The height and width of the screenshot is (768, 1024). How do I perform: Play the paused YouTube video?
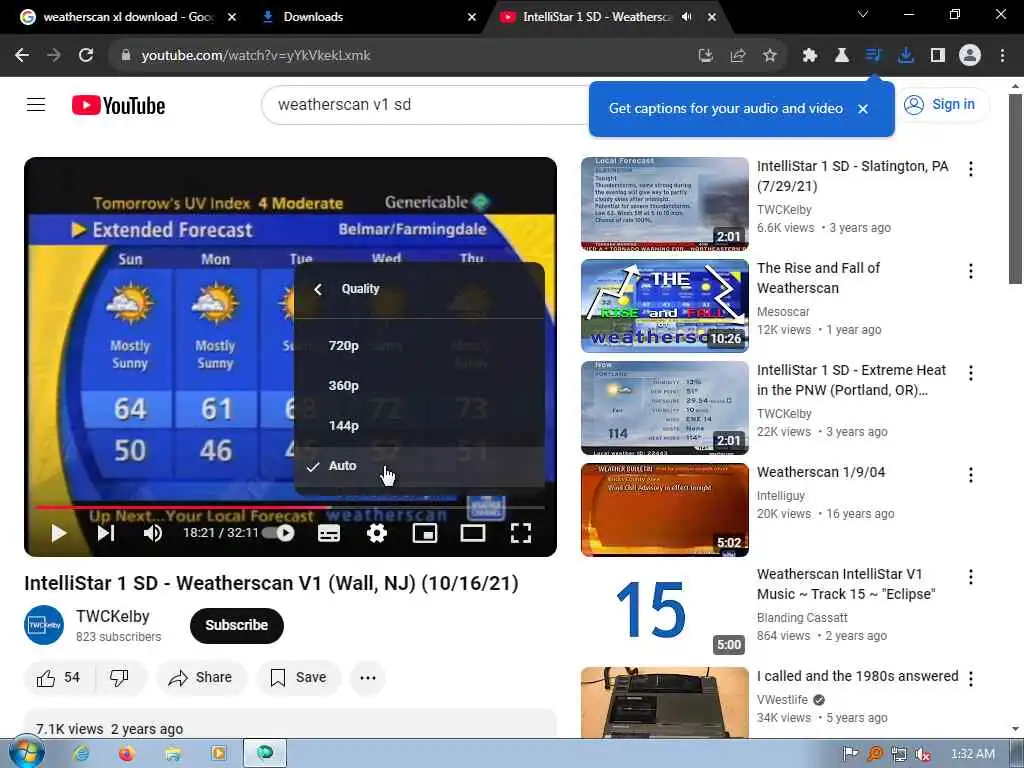coord(58,533)
